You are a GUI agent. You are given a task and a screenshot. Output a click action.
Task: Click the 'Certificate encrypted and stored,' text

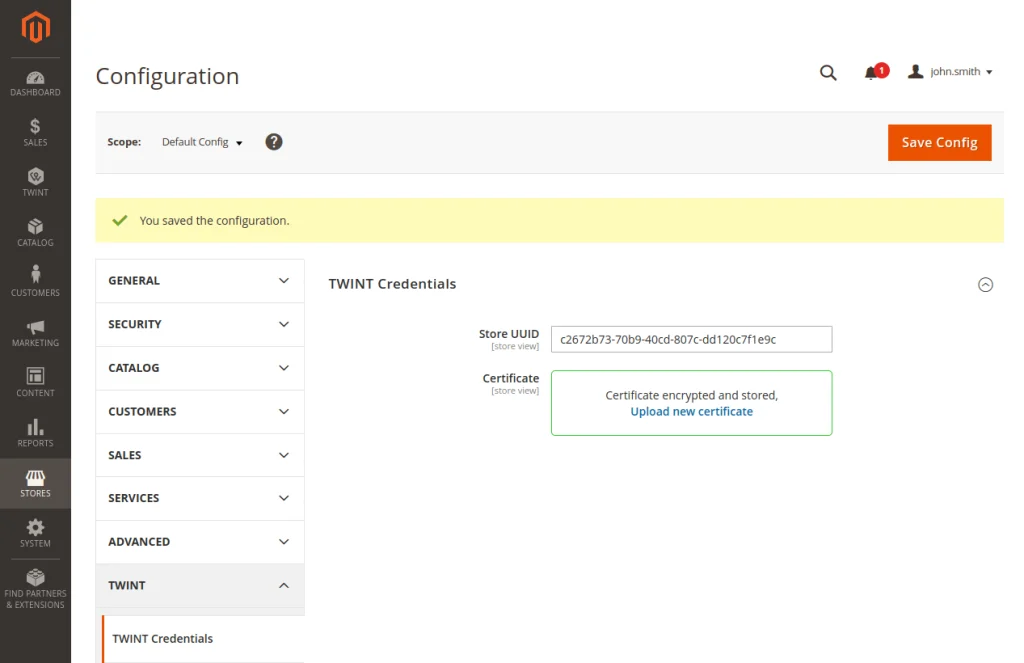[x=692, y=395]
